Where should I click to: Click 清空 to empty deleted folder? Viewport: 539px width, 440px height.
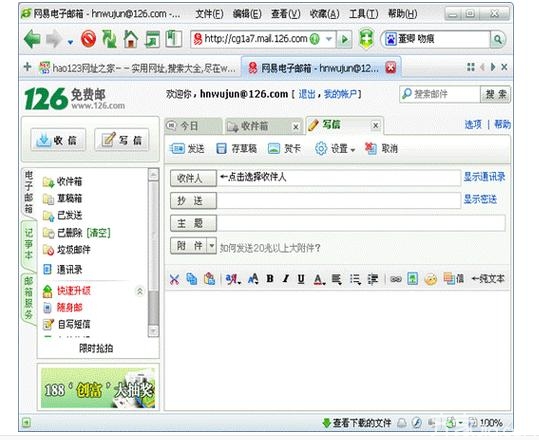point(98,233)
